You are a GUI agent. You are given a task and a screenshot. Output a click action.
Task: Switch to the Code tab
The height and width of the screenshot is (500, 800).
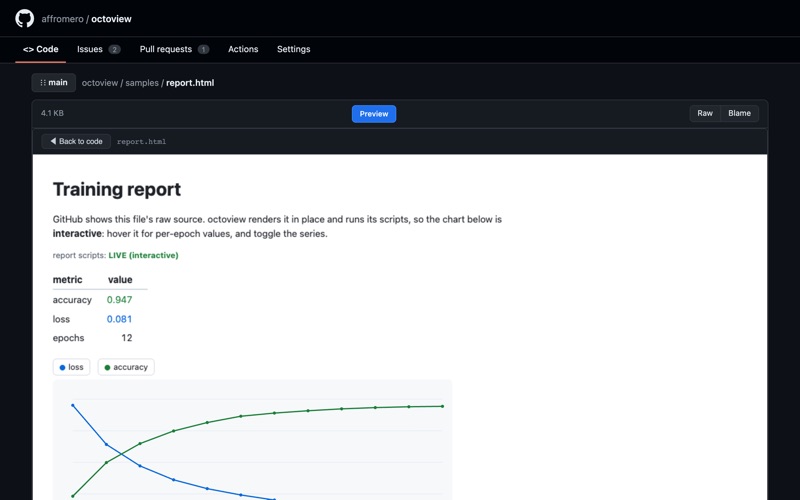tap(40, 49)
